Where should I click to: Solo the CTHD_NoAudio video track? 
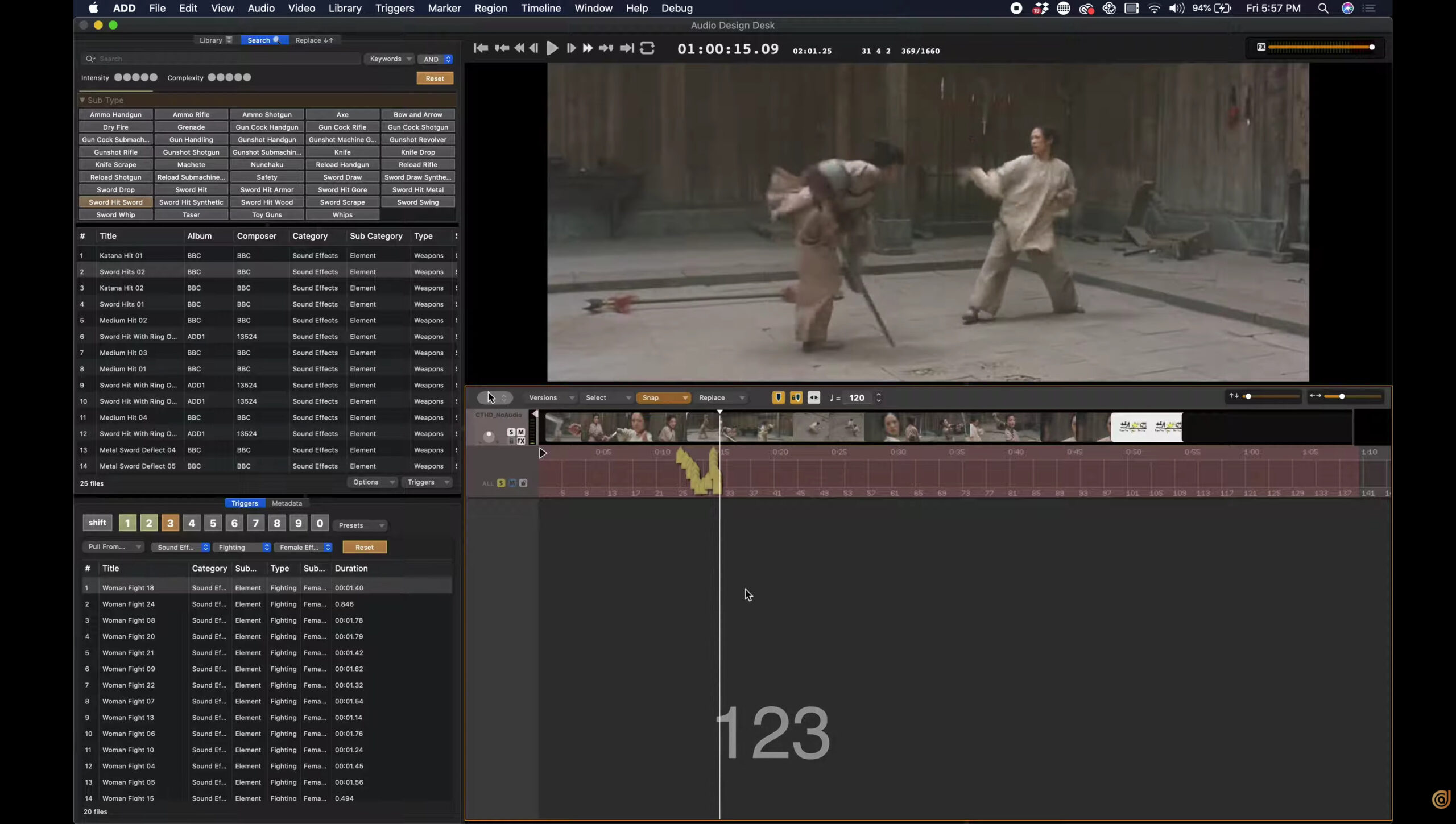coord(511,432)
